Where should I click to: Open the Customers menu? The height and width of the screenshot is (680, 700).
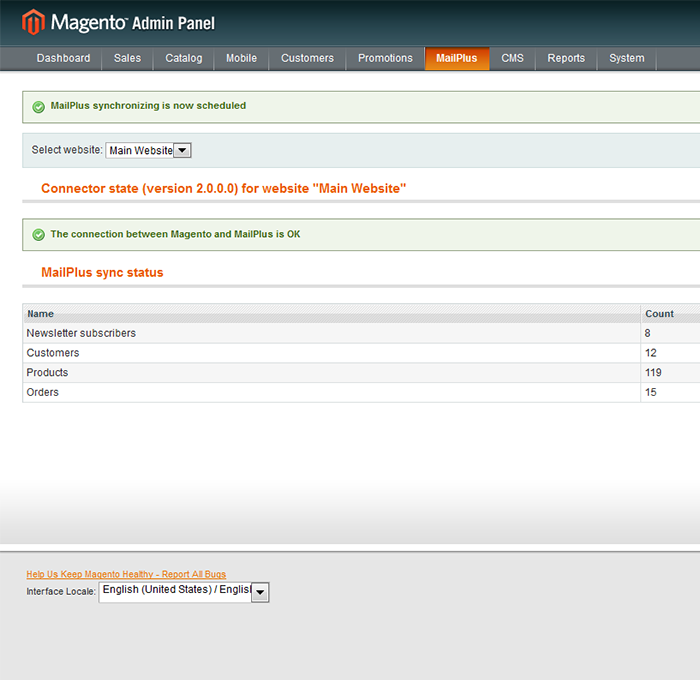coord(307,58)
